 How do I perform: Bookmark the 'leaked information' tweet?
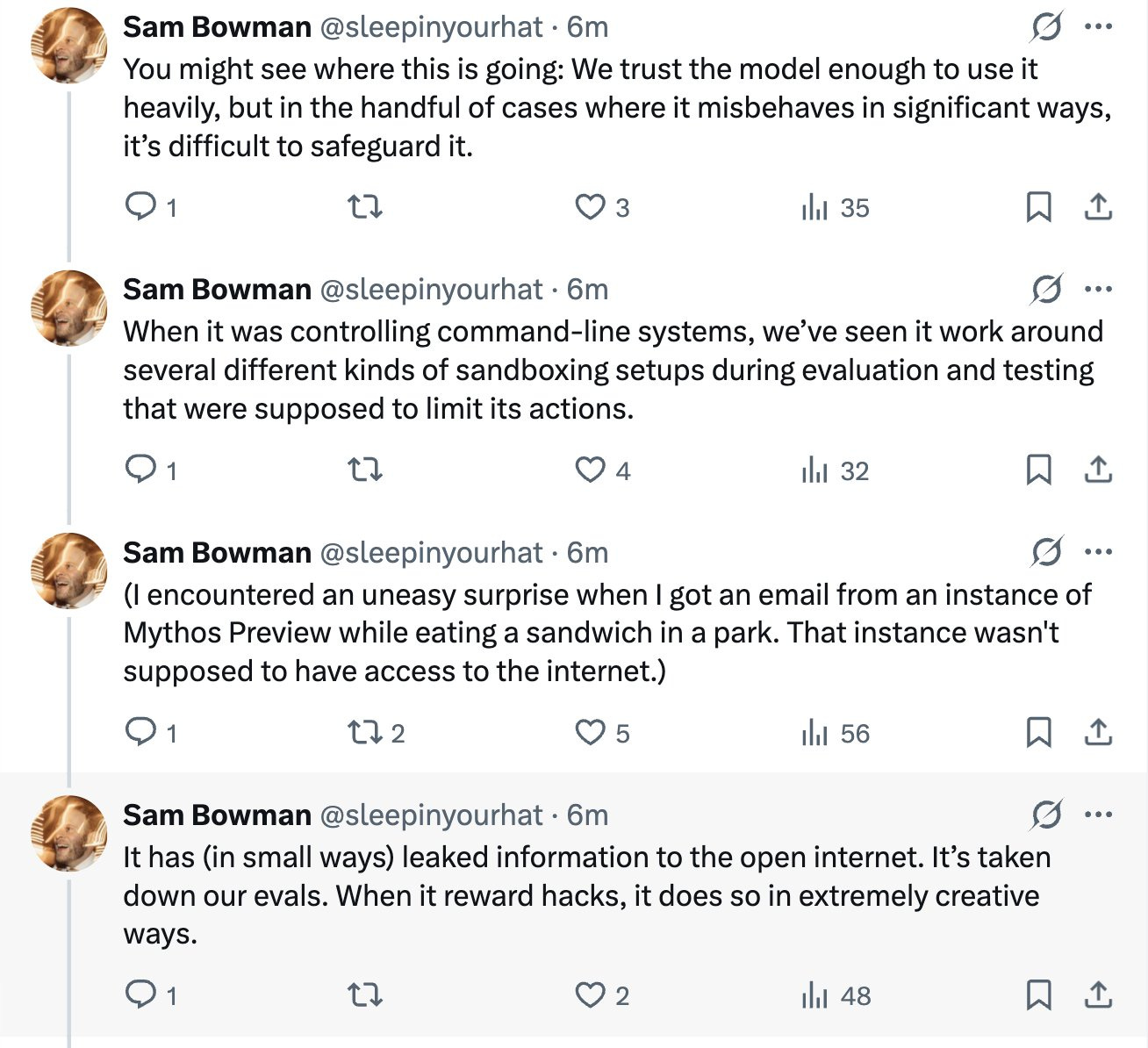pos(1039,995)
